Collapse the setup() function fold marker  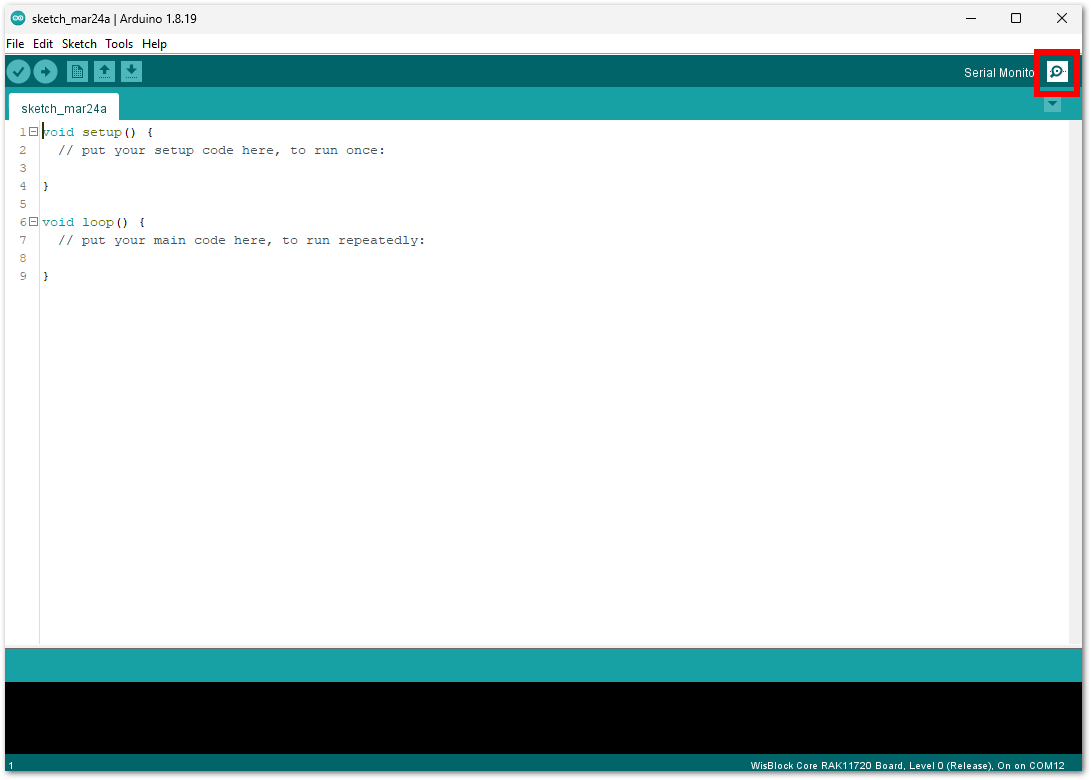tap(33, 132)
